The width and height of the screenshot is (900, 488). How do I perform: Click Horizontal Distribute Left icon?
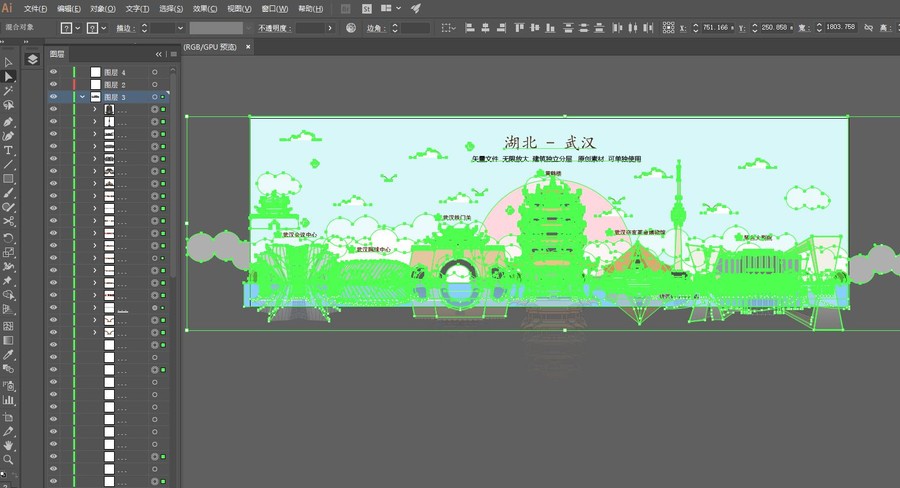(617, 28)
